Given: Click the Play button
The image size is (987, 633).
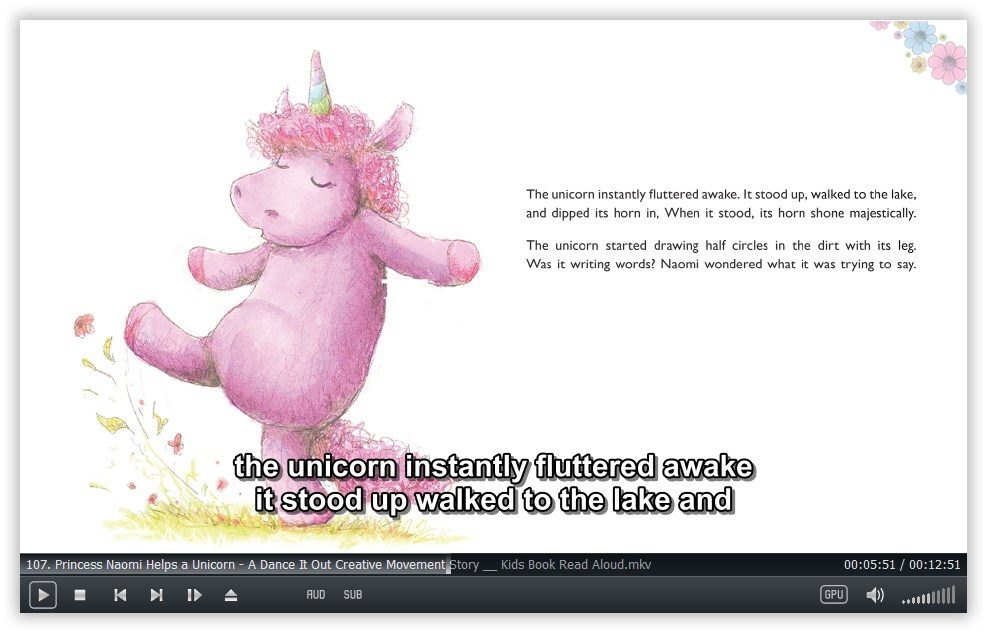Looking at the screenshot, I should (x=43, y=595).
